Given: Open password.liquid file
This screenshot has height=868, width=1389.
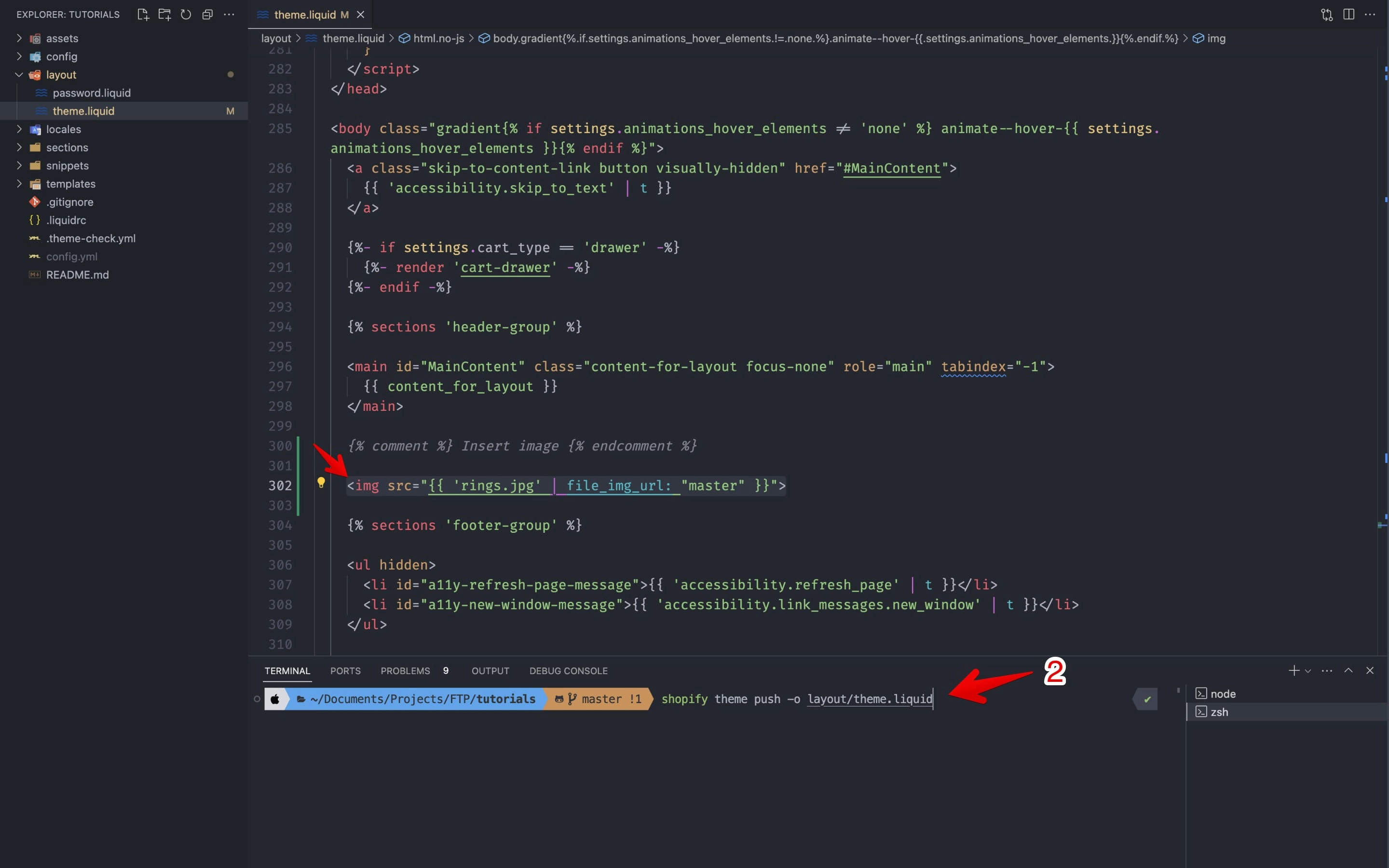Looking at the screenshot, I should point(124,93).
